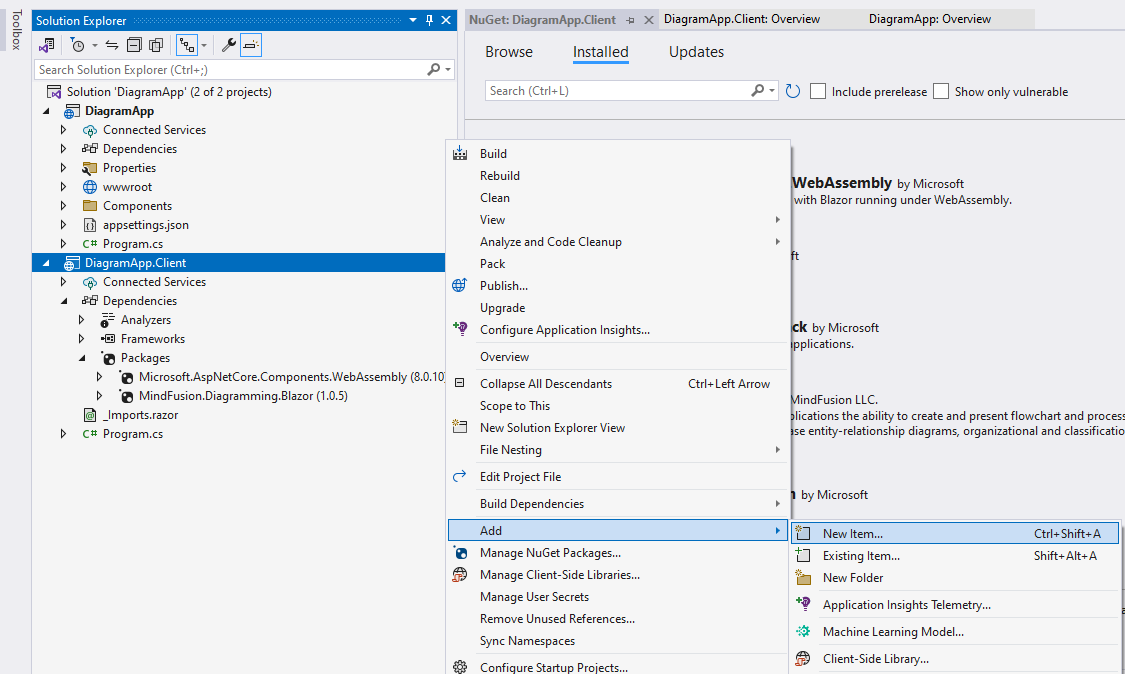This screenshot has height=674, width=1125.
Task: Click the Build icon in context menu
Action: pos(460,153)
